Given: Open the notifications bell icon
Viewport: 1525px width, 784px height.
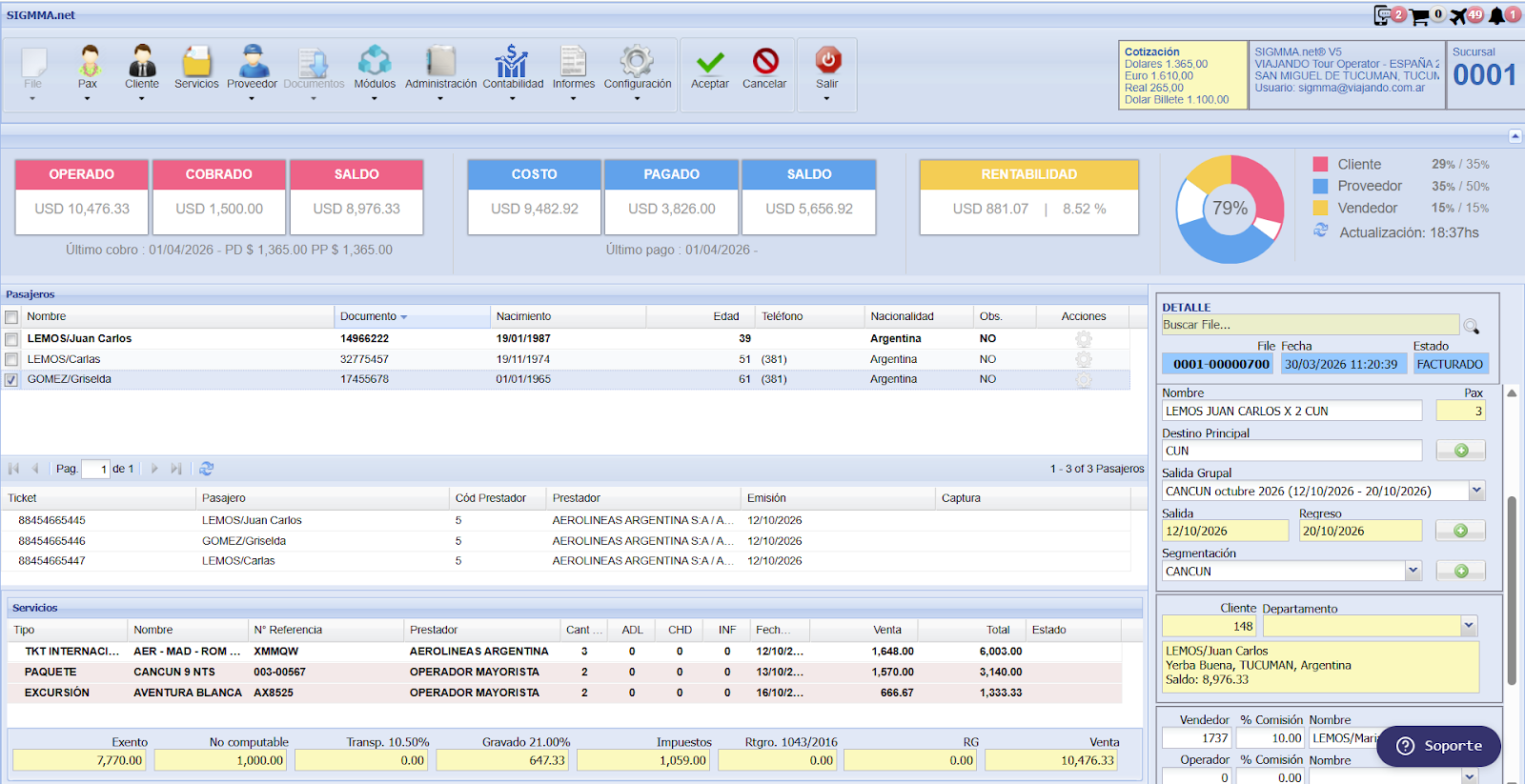Looking at the screenshot, I should pos(1497,15).
